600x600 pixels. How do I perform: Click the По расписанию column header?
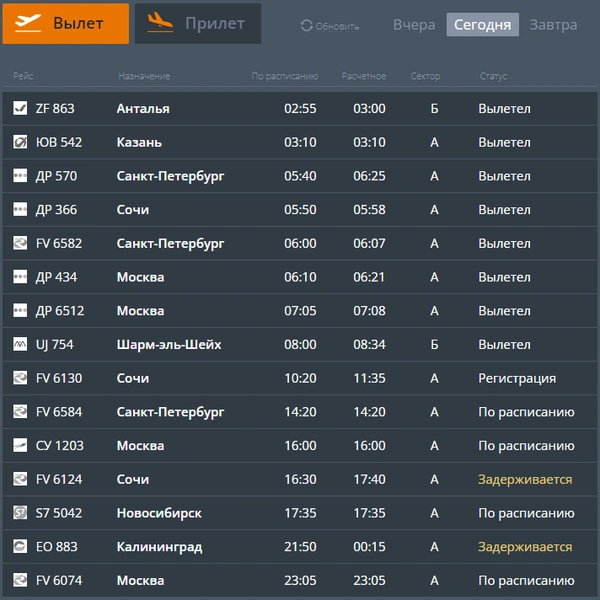pyautogui.click(x=285, y=76)
